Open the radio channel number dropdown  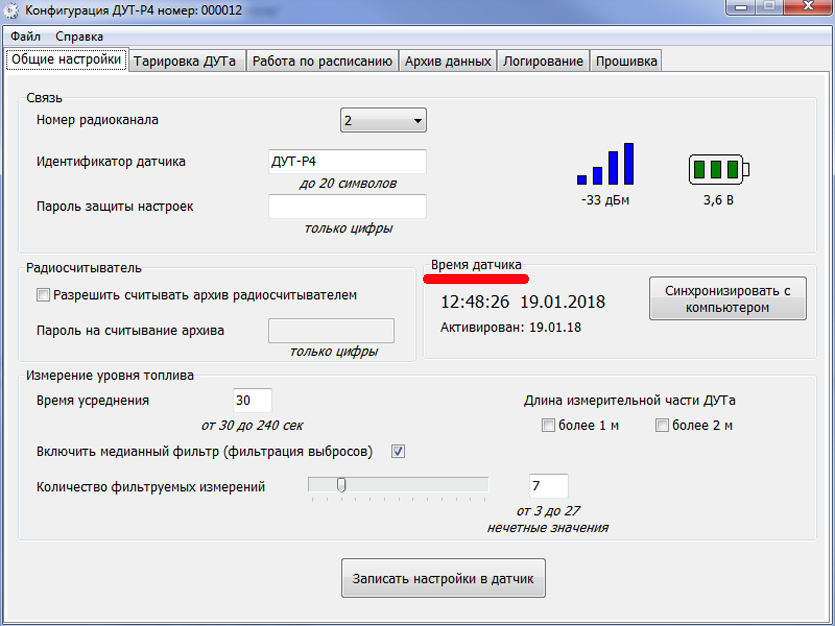(383, 120)
